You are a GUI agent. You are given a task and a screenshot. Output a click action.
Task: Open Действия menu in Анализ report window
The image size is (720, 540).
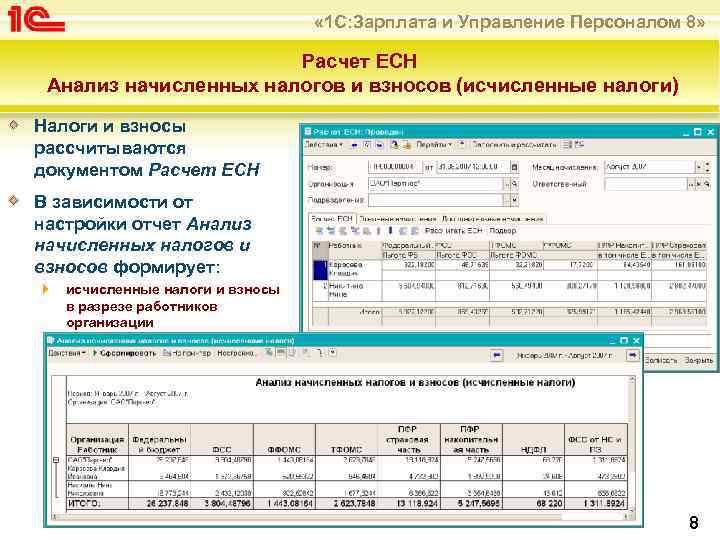pos(67,353)
